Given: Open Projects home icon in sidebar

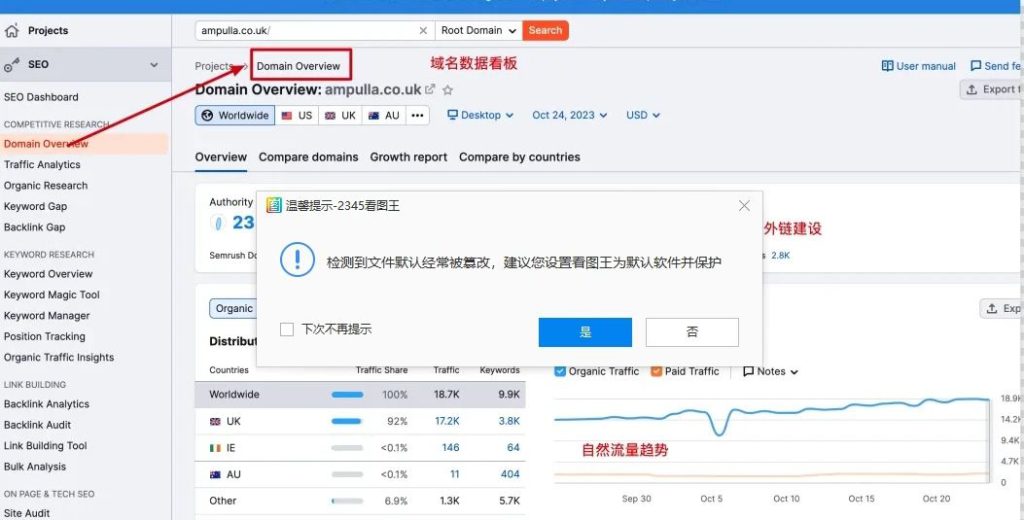Looking at the screenshot, I should click(x=12, y=31).
